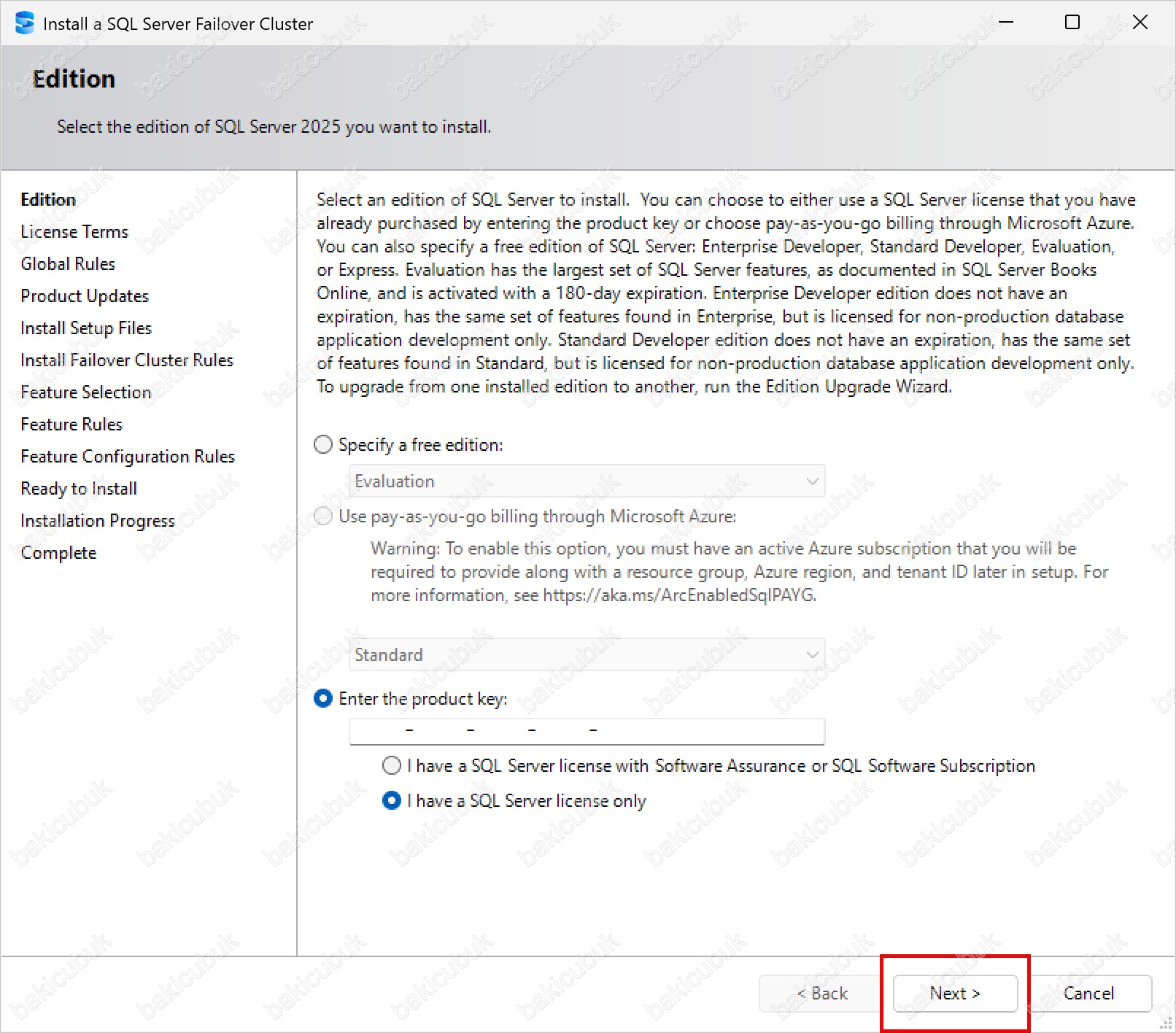Click the Edition step in sidebar
Viewport: 1176px width, 1033px height.
[48, 199]
